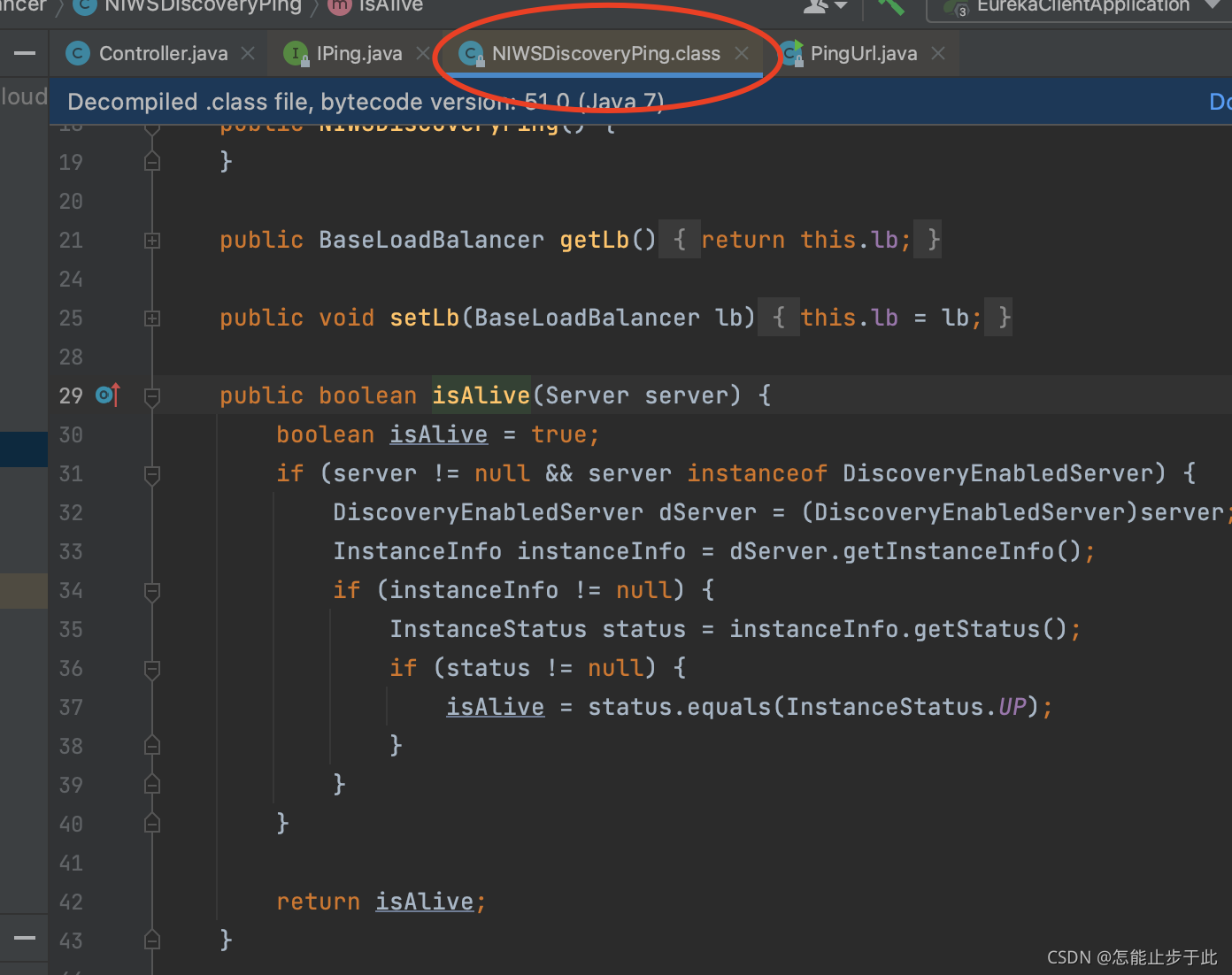Image resolution: width=1232 pixels, height=975 pixels.
Task: Hide the tool window via top minus icon
Action: click(x=25, y=54)
